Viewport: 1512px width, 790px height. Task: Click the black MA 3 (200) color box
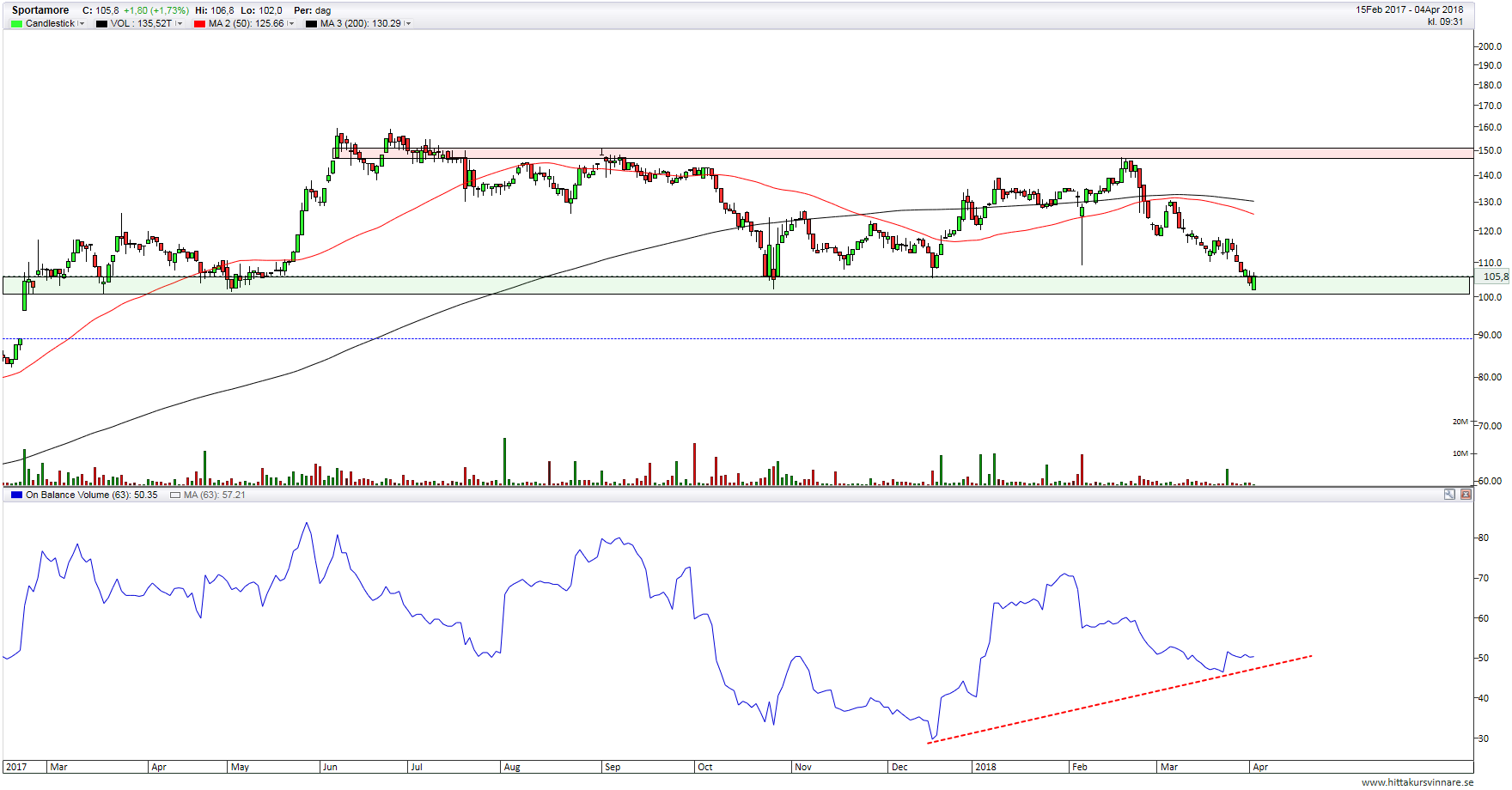coord(311,24)
